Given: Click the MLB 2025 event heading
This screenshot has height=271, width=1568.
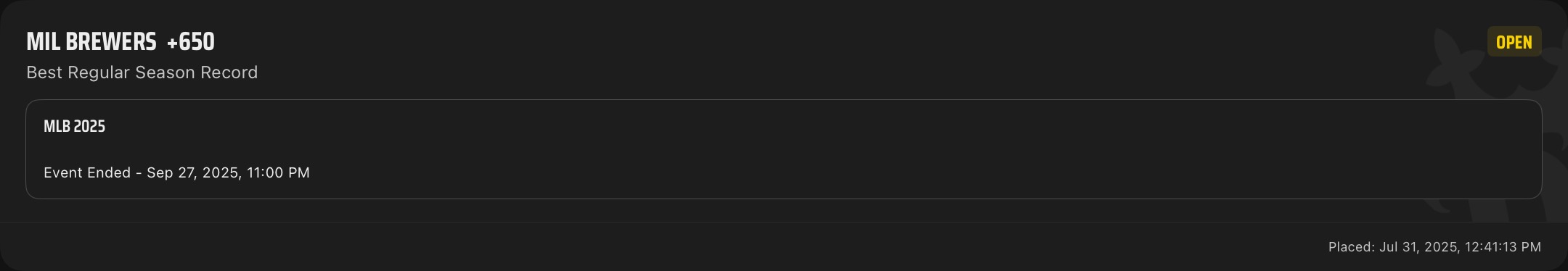Looking at the screenshot, I should pyautogui.click(x=75, y=126).
